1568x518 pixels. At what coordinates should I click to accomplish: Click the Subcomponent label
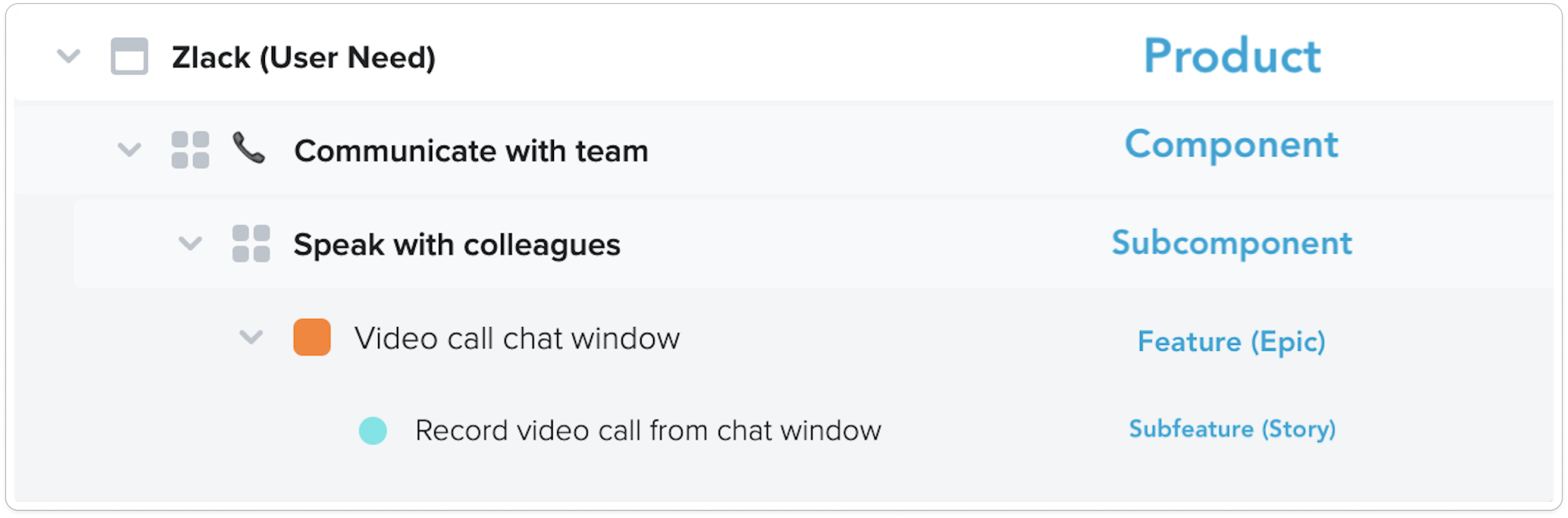coord(1231,243)
